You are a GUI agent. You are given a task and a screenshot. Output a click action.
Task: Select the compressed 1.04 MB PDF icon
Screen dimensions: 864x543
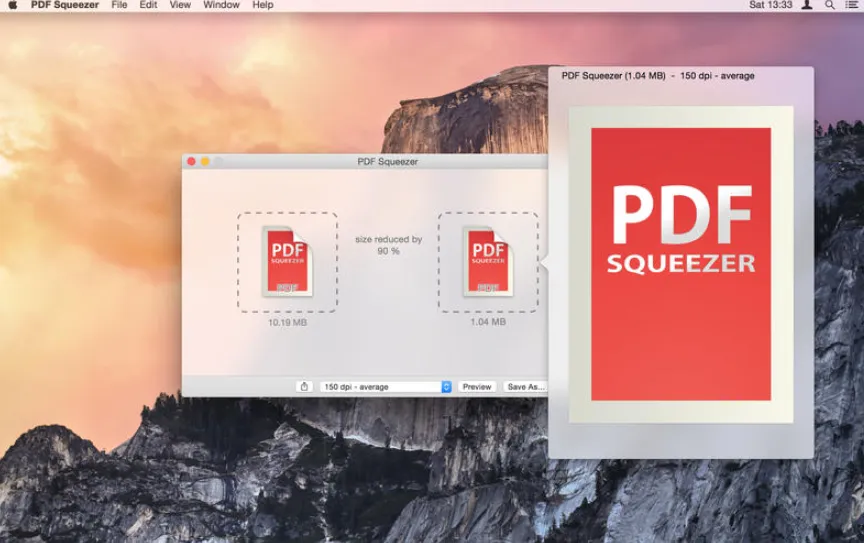click(488, 262)
